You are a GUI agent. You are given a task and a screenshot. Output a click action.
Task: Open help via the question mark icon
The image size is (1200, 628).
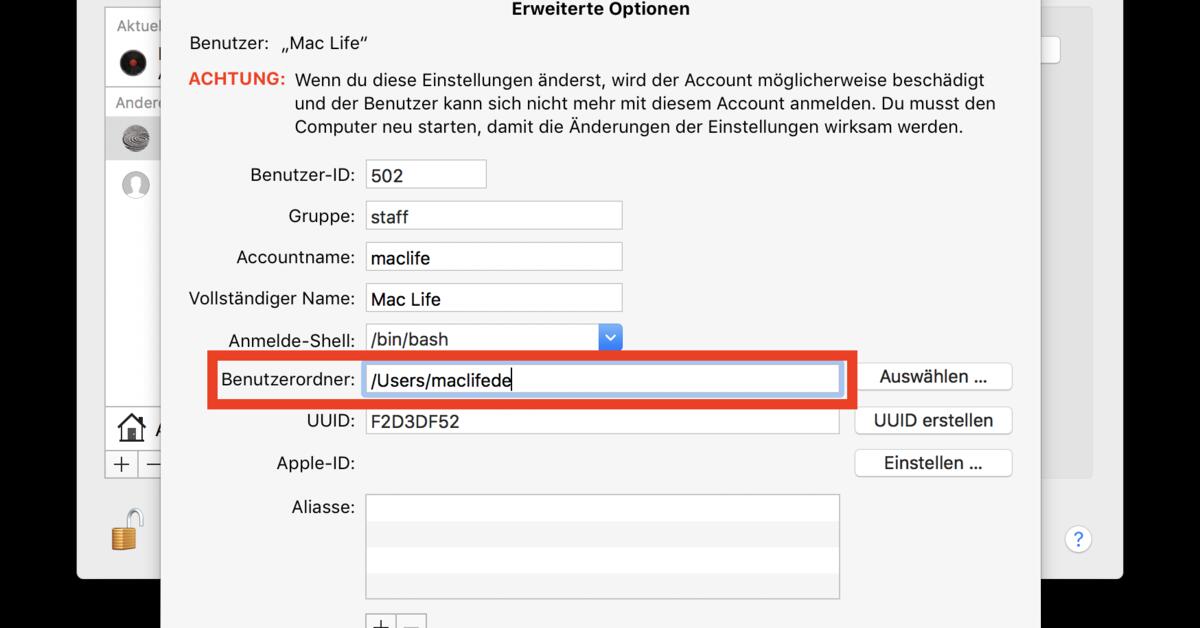point(1078,539)
